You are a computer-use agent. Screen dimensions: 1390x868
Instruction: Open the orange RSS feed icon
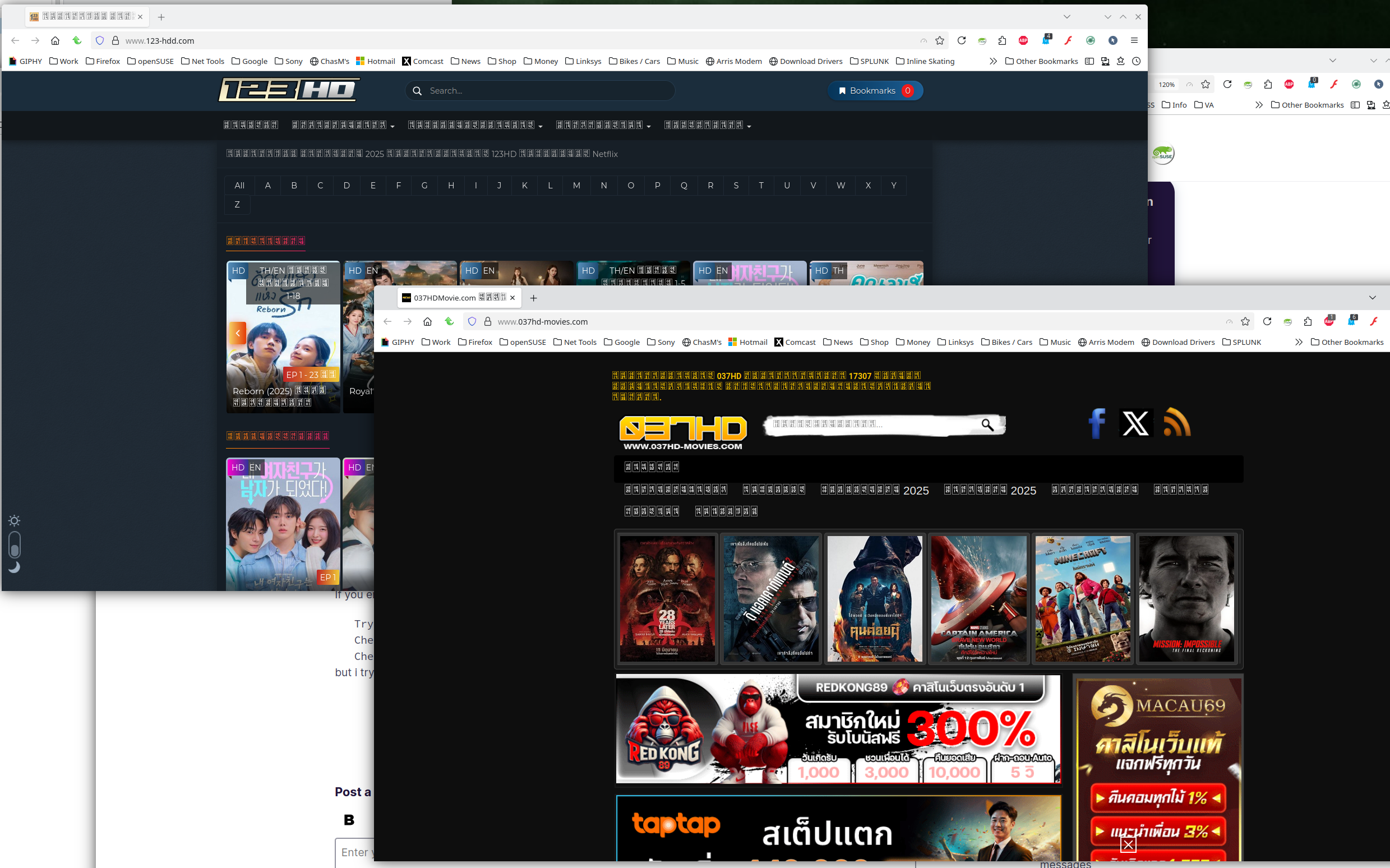1176,424
